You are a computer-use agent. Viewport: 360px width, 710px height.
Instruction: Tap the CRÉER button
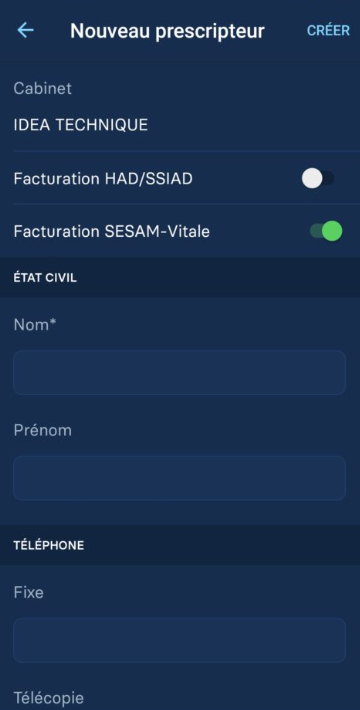(328, 30)
